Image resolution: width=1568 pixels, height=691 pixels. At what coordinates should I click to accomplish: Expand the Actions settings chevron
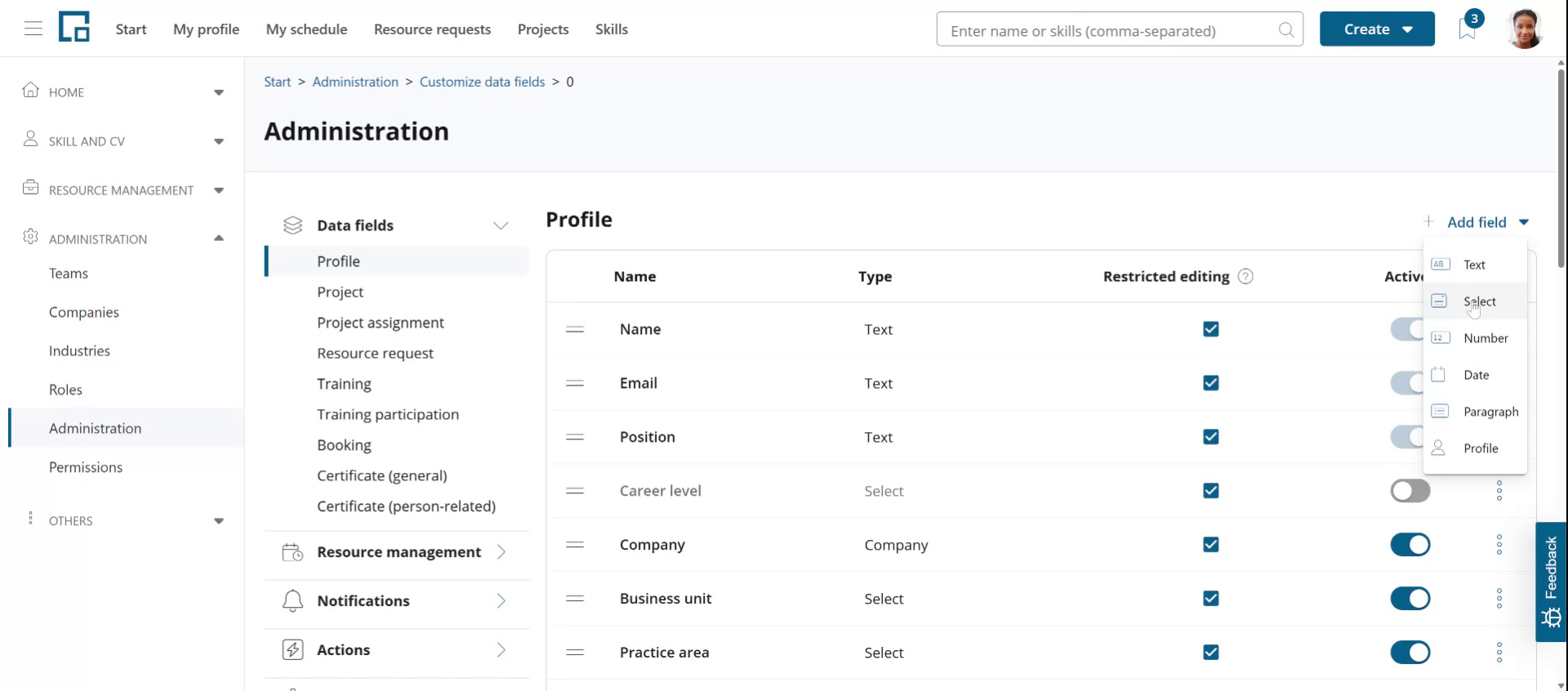coord(501,650)
